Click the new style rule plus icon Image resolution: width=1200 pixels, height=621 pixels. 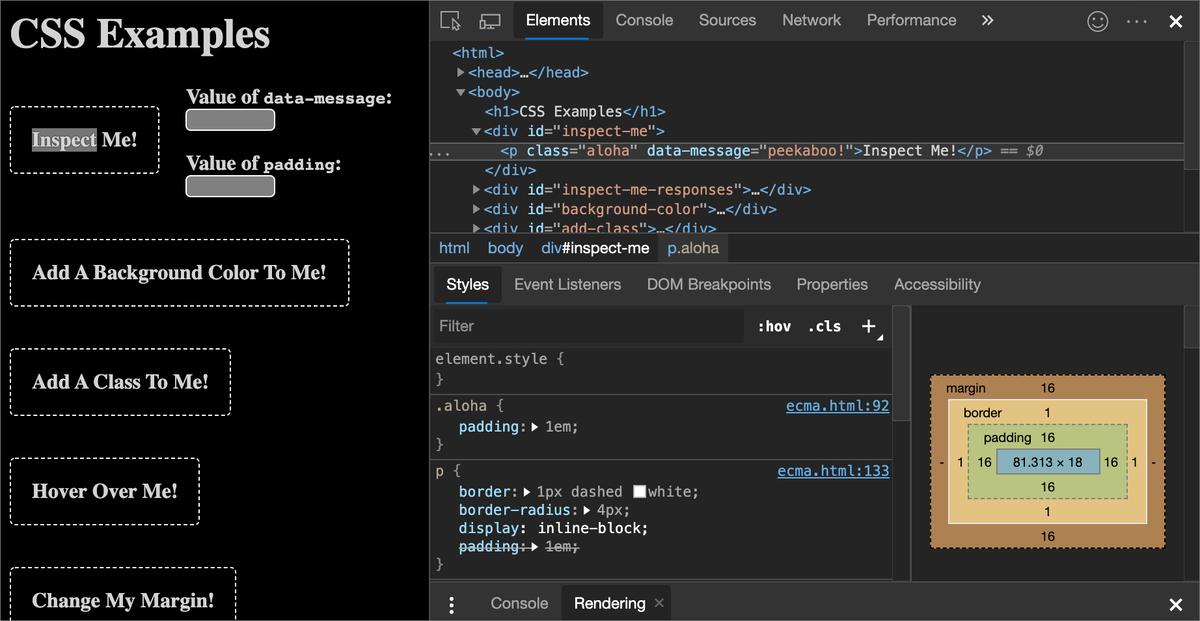point(869,326)
